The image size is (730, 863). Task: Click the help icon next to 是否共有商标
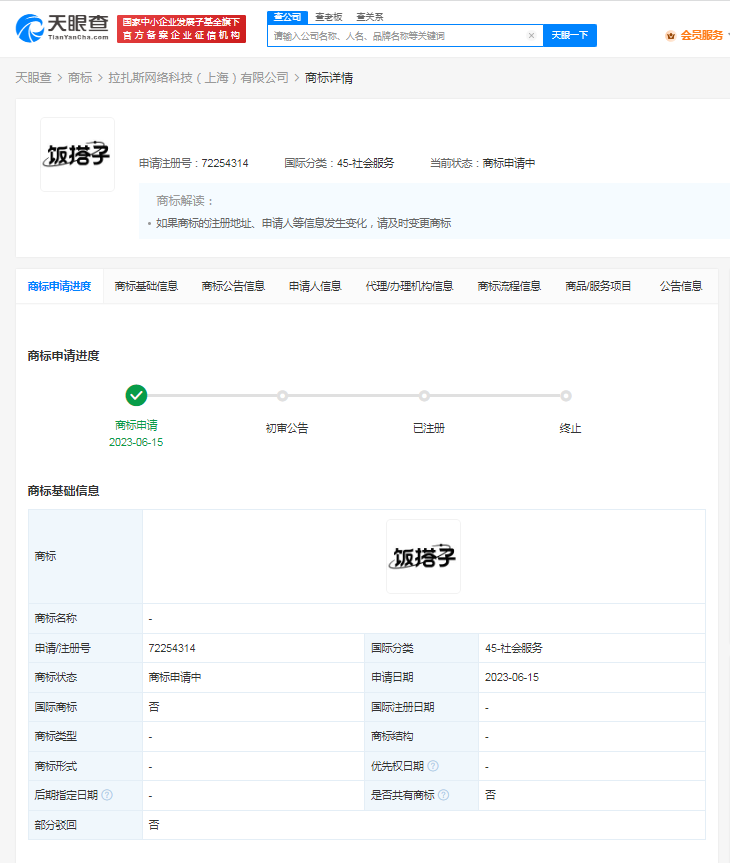[x=443, y=795]
